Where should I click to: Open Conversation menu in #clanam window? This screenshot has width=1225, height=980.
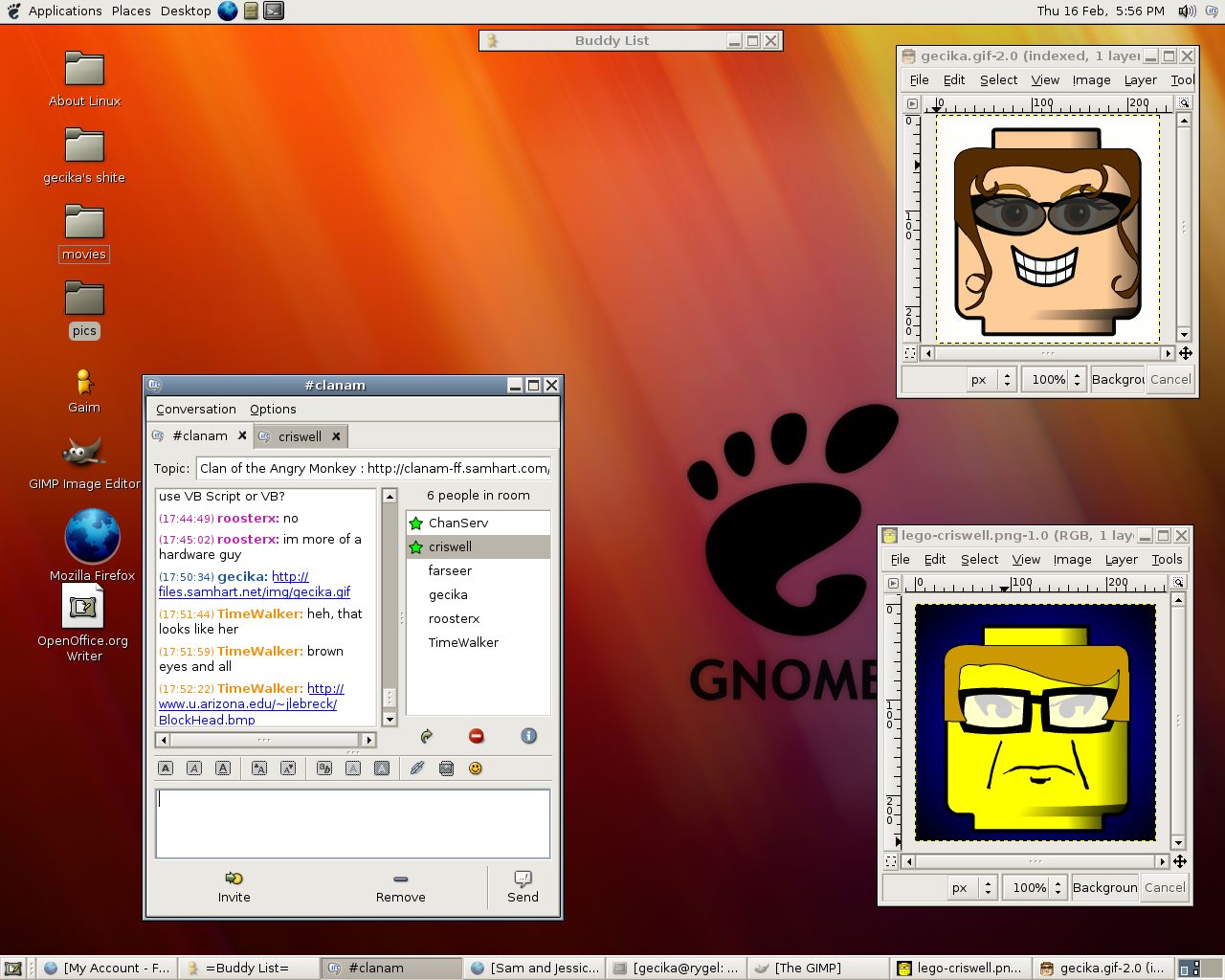point(196,409)
